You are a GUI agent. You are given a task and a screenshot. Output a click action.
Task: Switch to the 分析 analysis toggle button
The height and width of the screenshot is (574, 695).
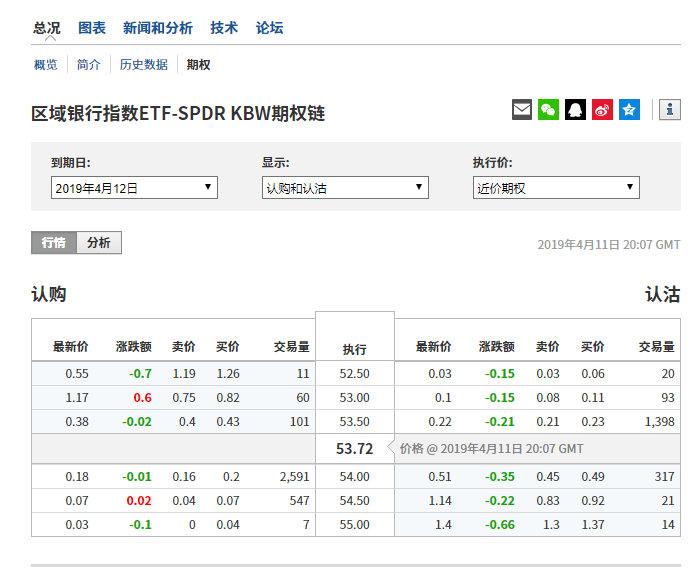(99, 242)
